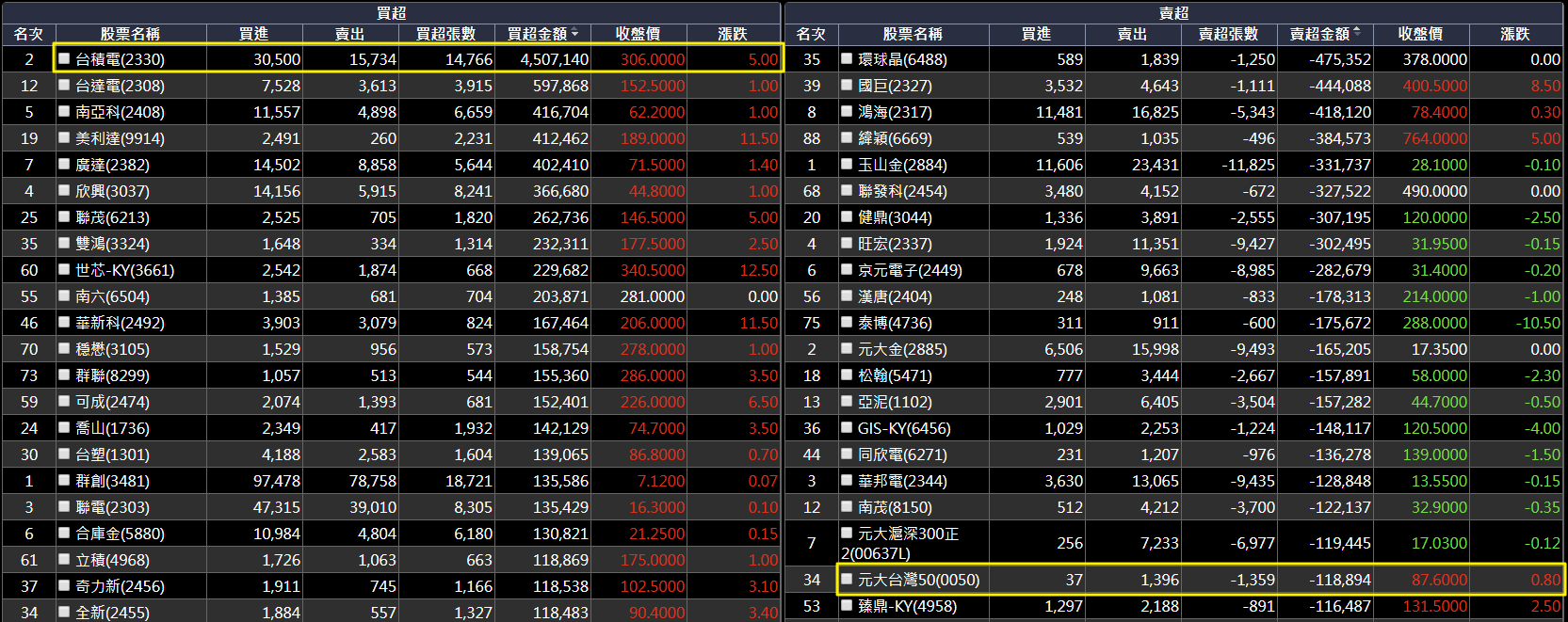The image size is (1568, 622).
Task: Select the checkbox for 鴻海(2317)
Action: click(847, 111)
